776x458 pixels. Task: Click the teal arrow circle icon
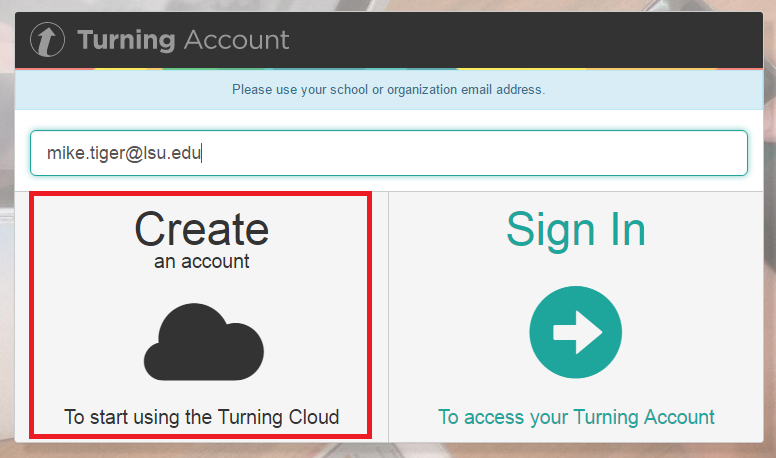click(x=576, y=332)
